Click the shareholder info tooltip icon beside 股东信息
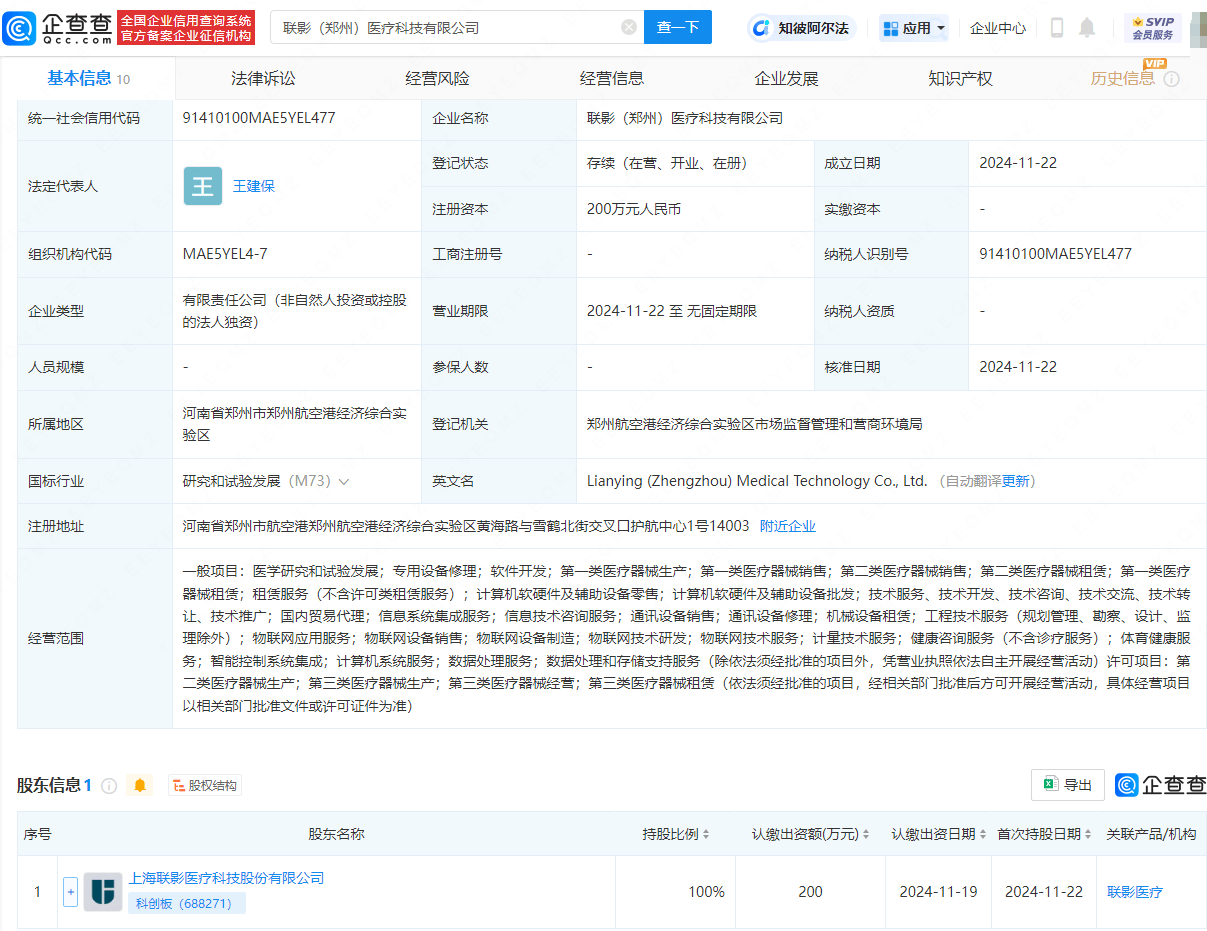The image size is (1207, 931). tap(109, 786)
